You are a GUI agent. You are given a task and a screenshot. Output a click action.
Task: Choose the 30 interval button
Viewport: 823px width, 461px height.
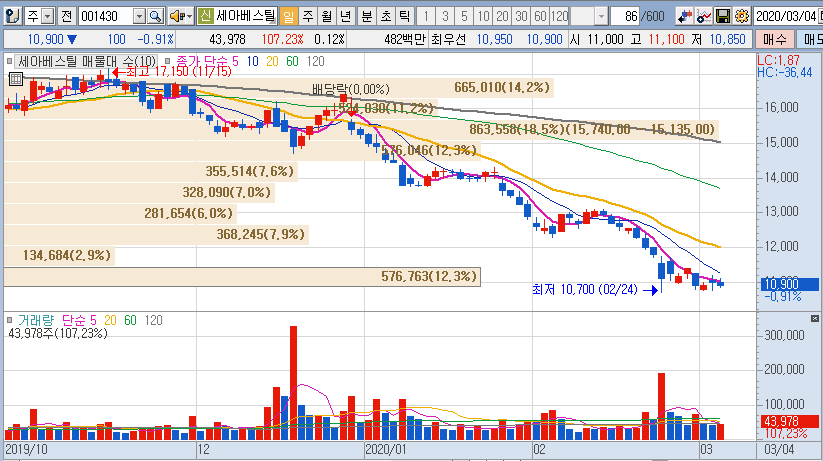pos(521,16)
